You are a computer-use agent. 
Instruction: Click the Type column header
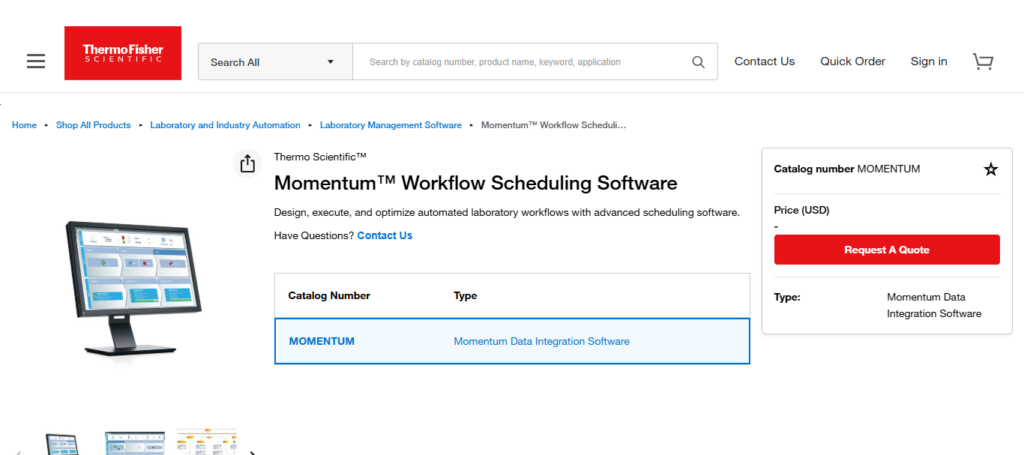465,296
